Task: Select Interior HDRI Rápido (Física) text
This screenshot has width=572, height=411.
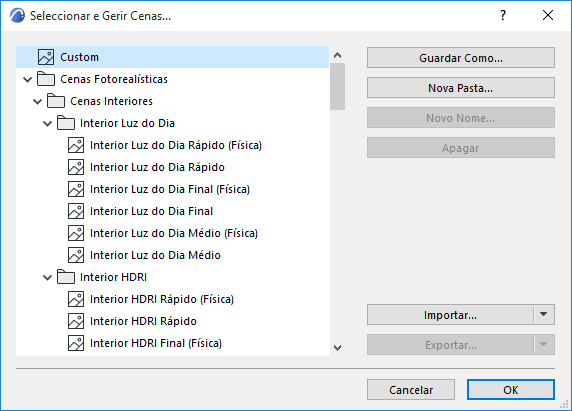Action: [162, 299]
